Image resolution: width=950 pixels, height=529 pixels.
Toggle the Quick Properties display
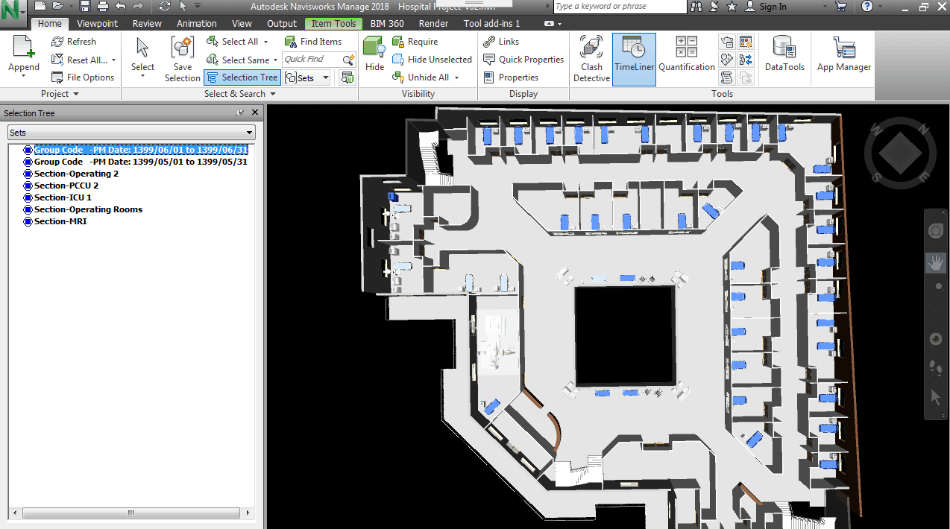click(523, 59)
